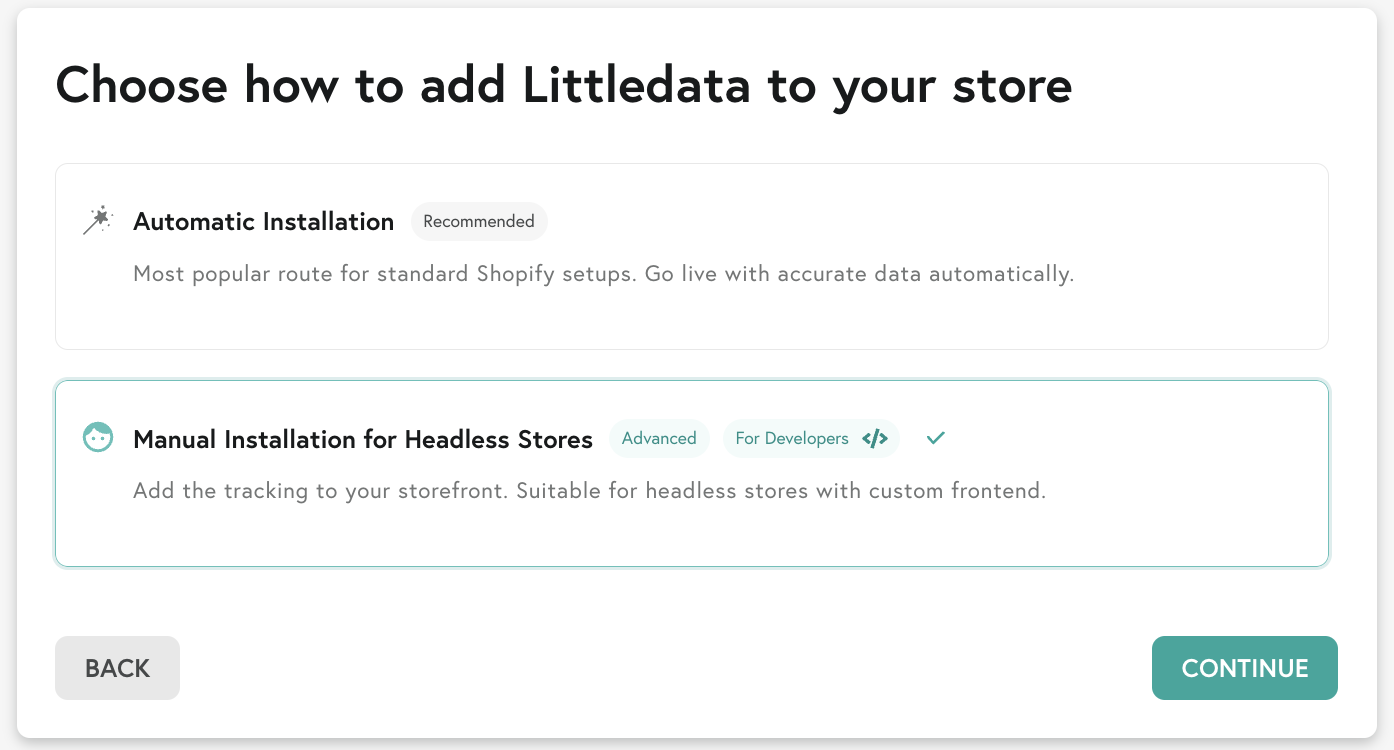Screen dimensions: 1394x750
Task: Click the For Developers label text
Action: click(x=791, y=438)
